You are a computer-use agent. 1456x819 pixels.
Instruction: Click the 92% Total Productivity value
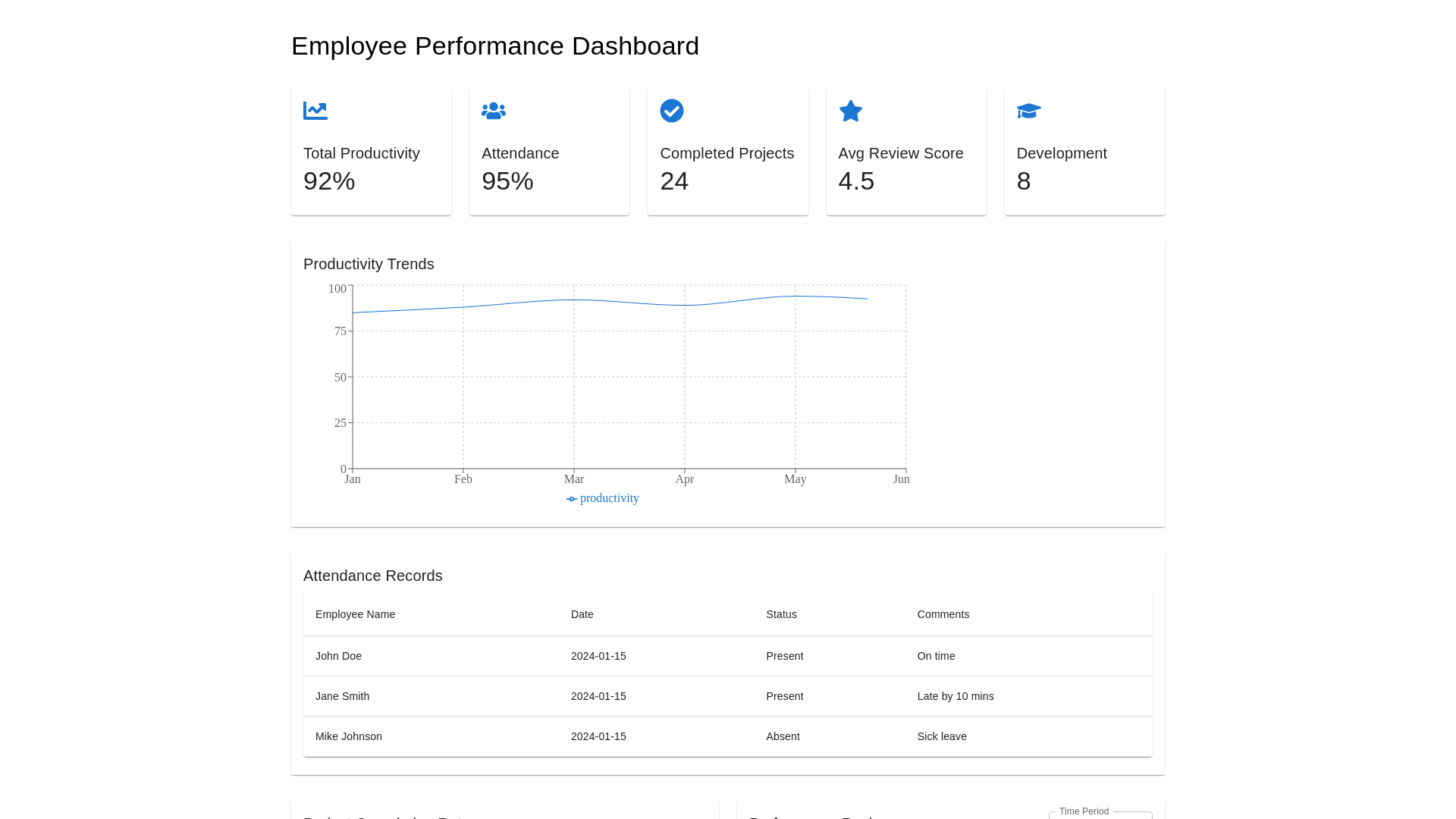point(329,181)
